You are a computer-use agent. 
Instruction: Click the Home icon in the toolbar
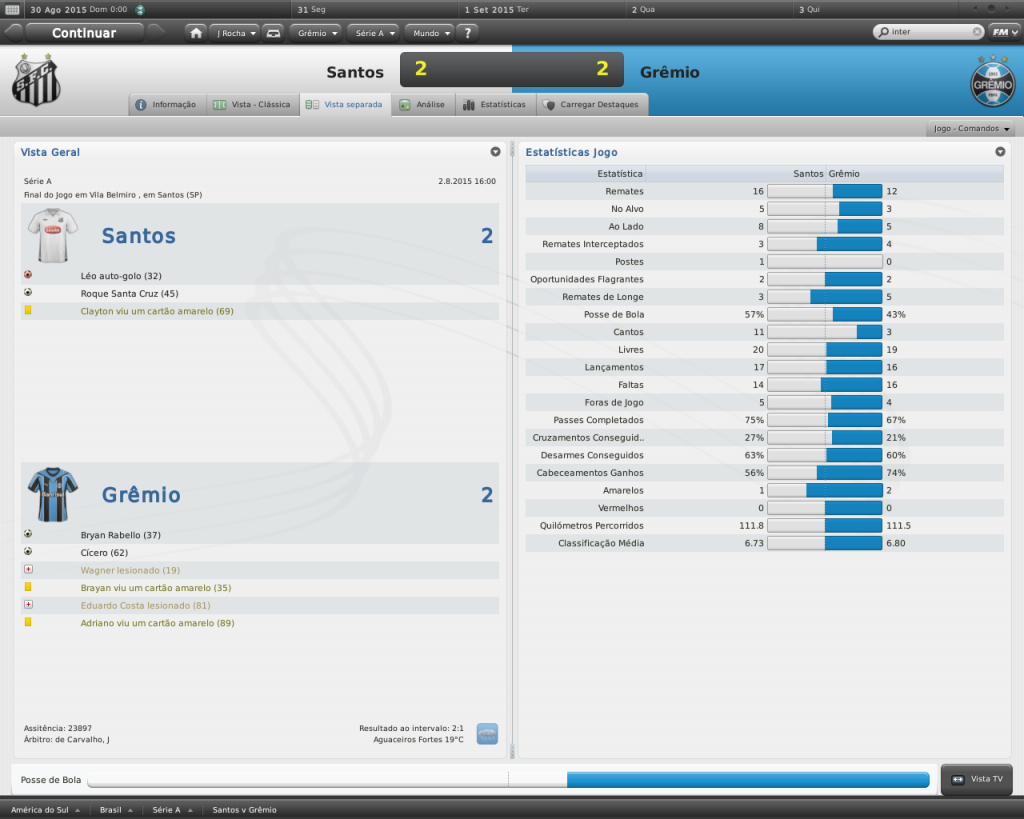pos(196,32)
